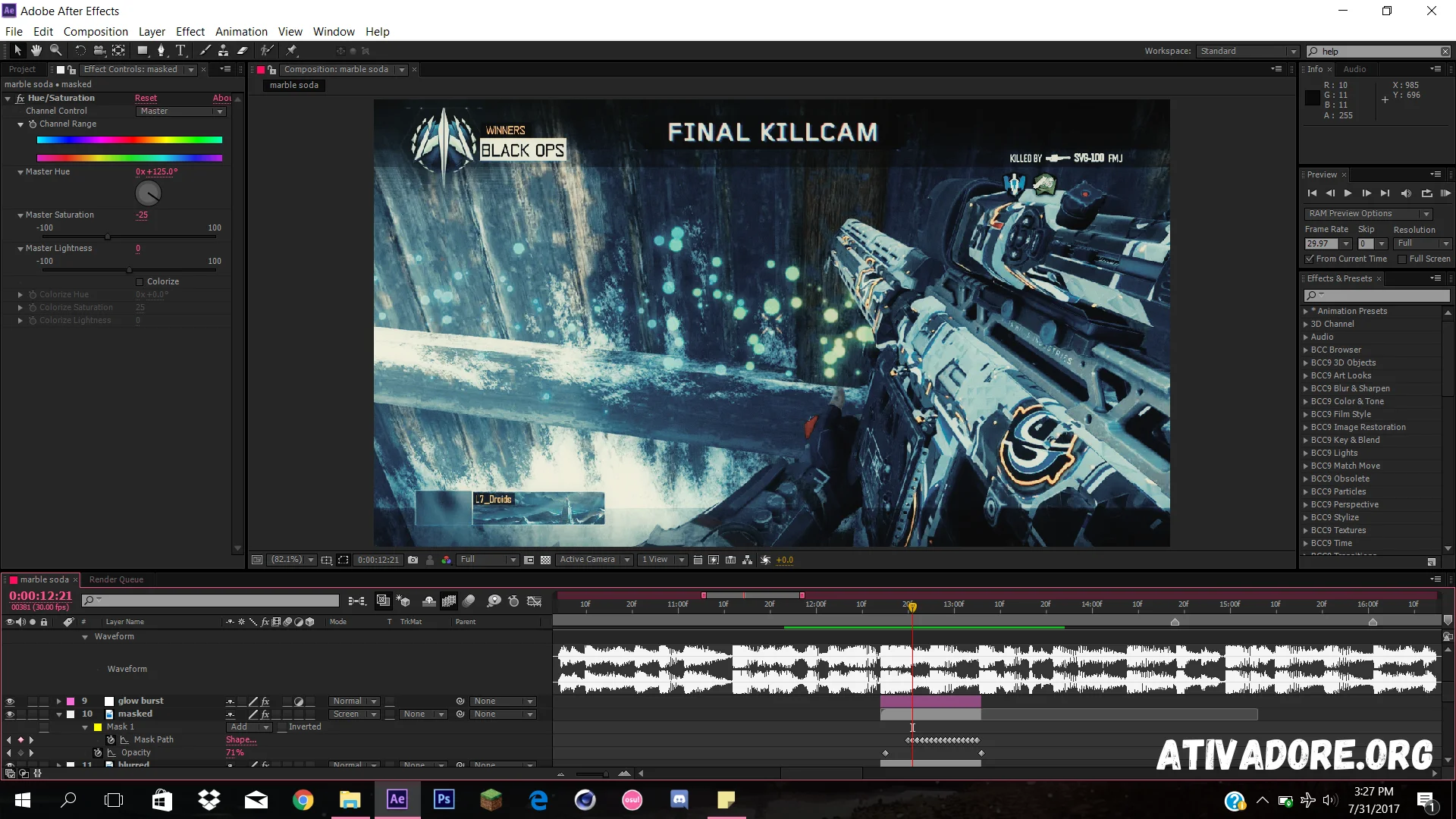Open the RAM Preview Options dropdown
1456x819 pixels.
click(1367, 213)
